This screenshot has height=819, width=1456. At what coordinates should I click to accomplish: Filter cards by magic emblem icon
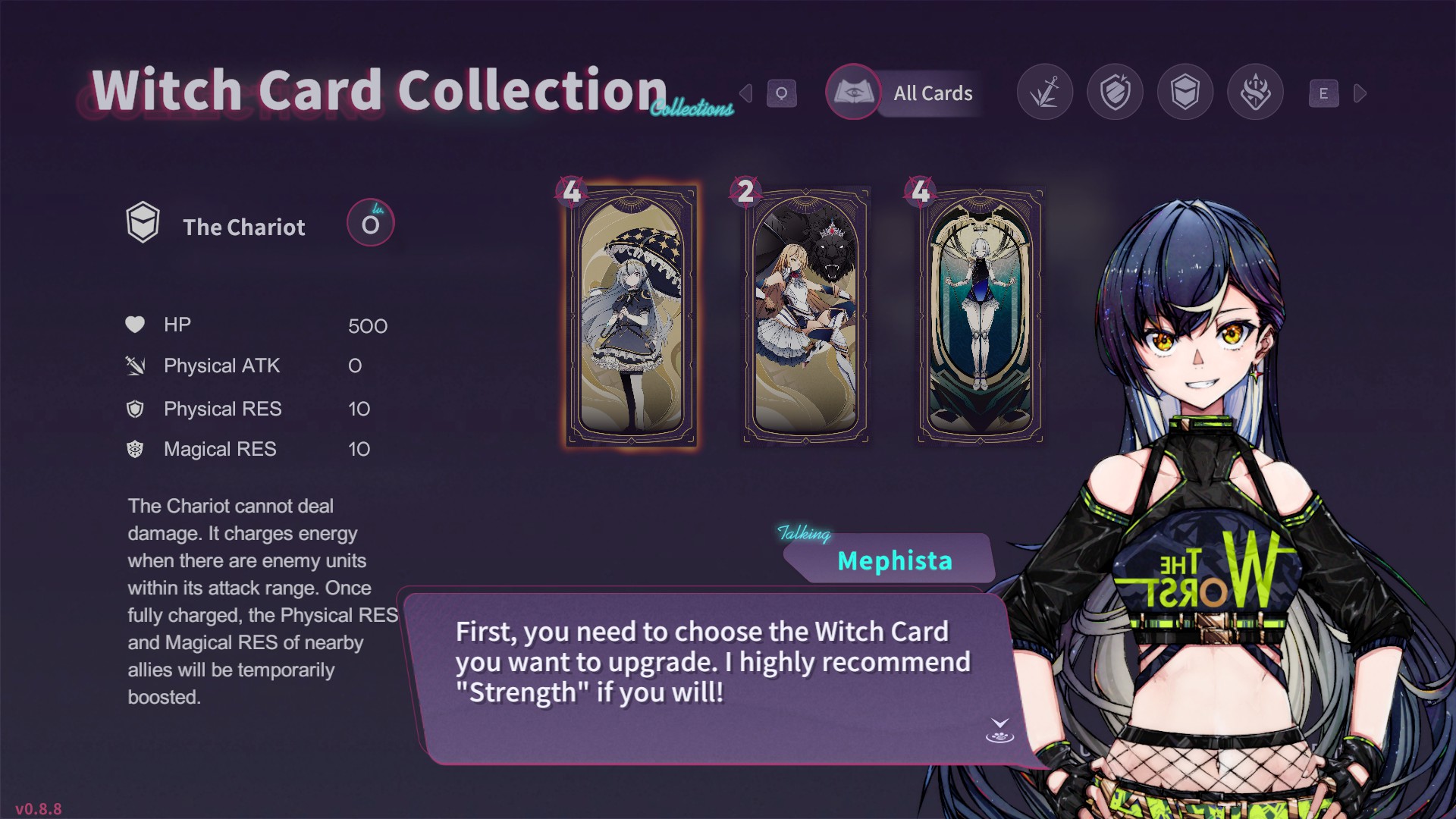pos(1255,93)
